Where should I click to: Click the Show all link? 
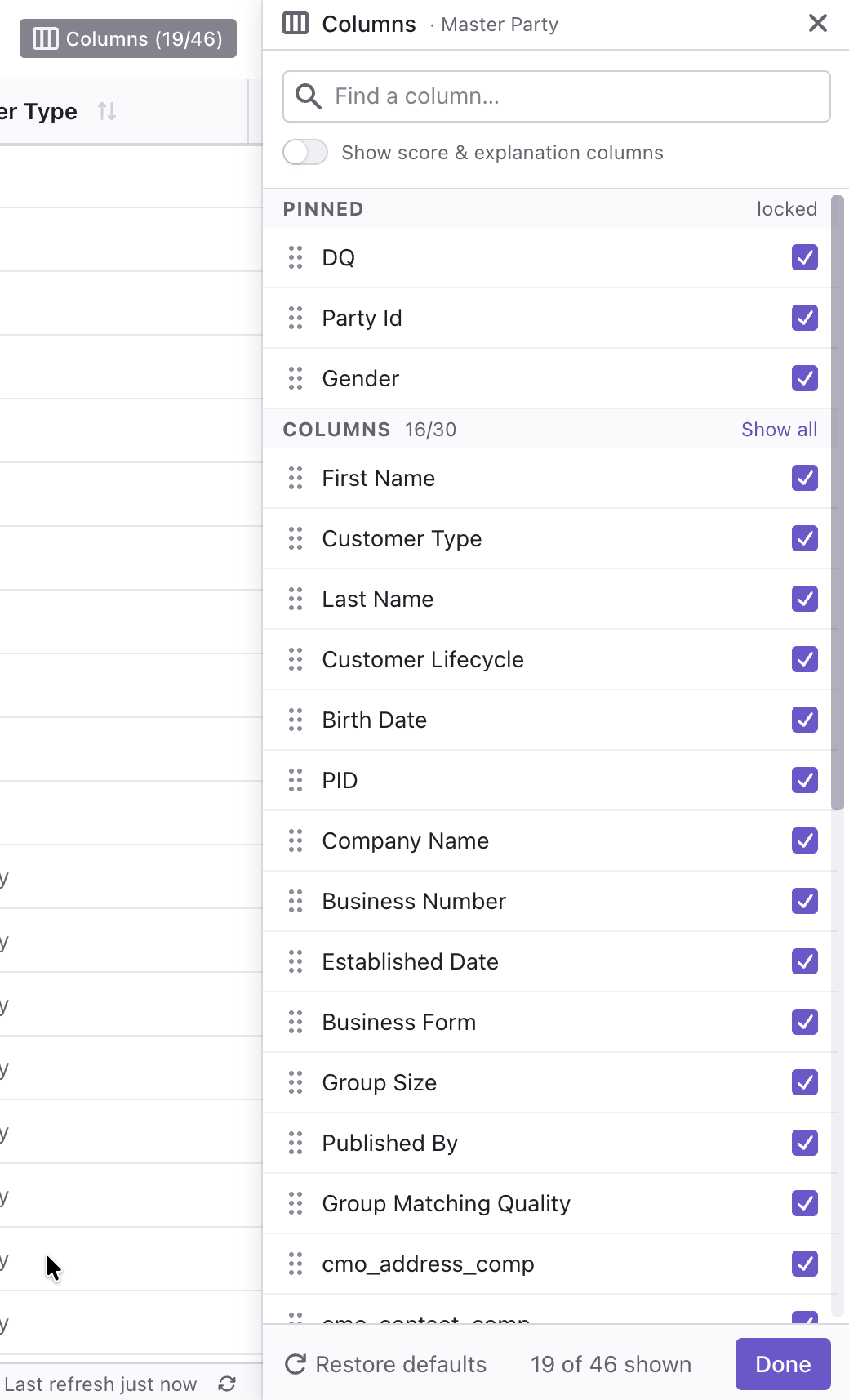tap(779, 430)
